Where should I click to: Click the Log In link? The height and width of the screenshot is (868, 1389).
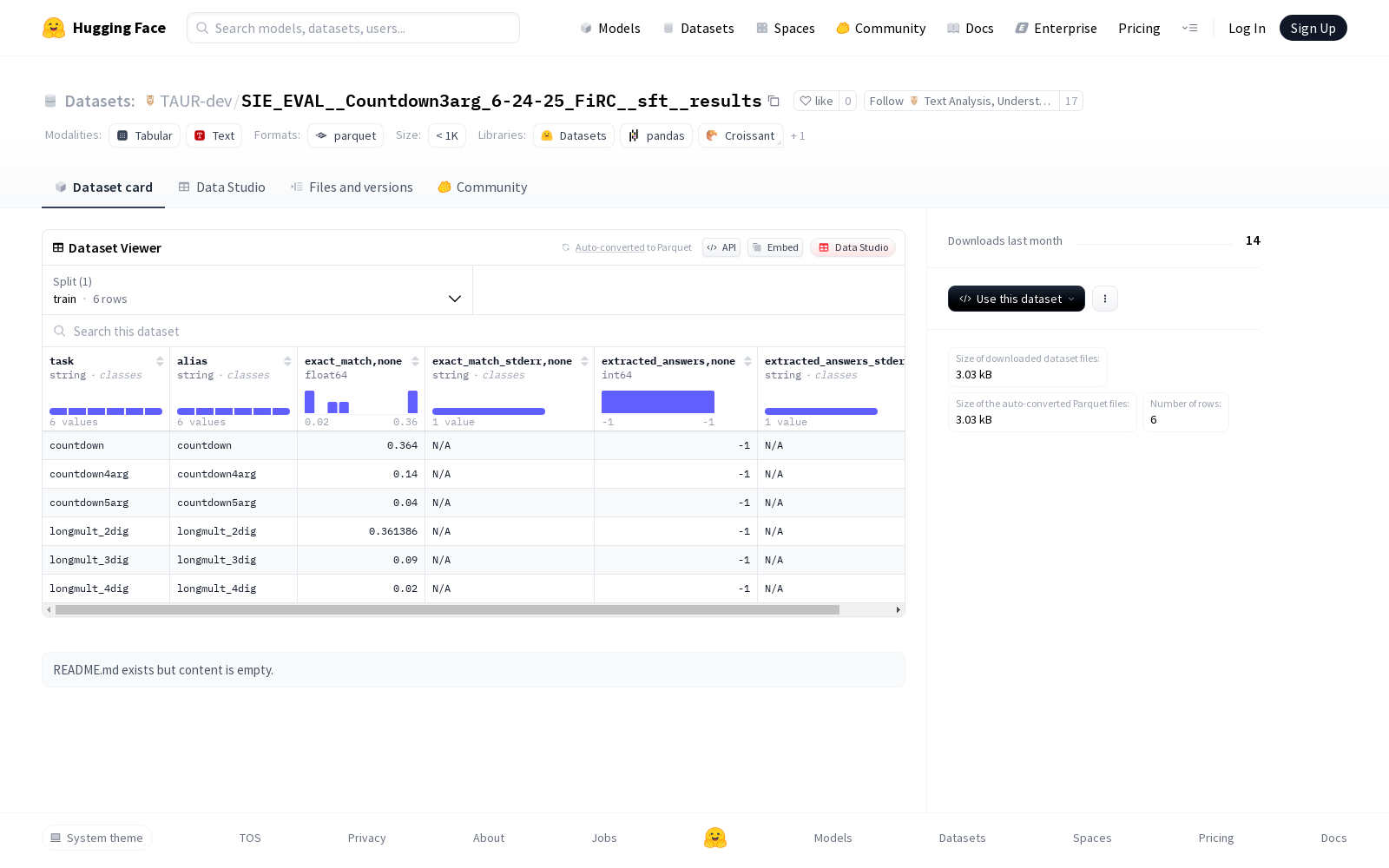[1247, 29]
